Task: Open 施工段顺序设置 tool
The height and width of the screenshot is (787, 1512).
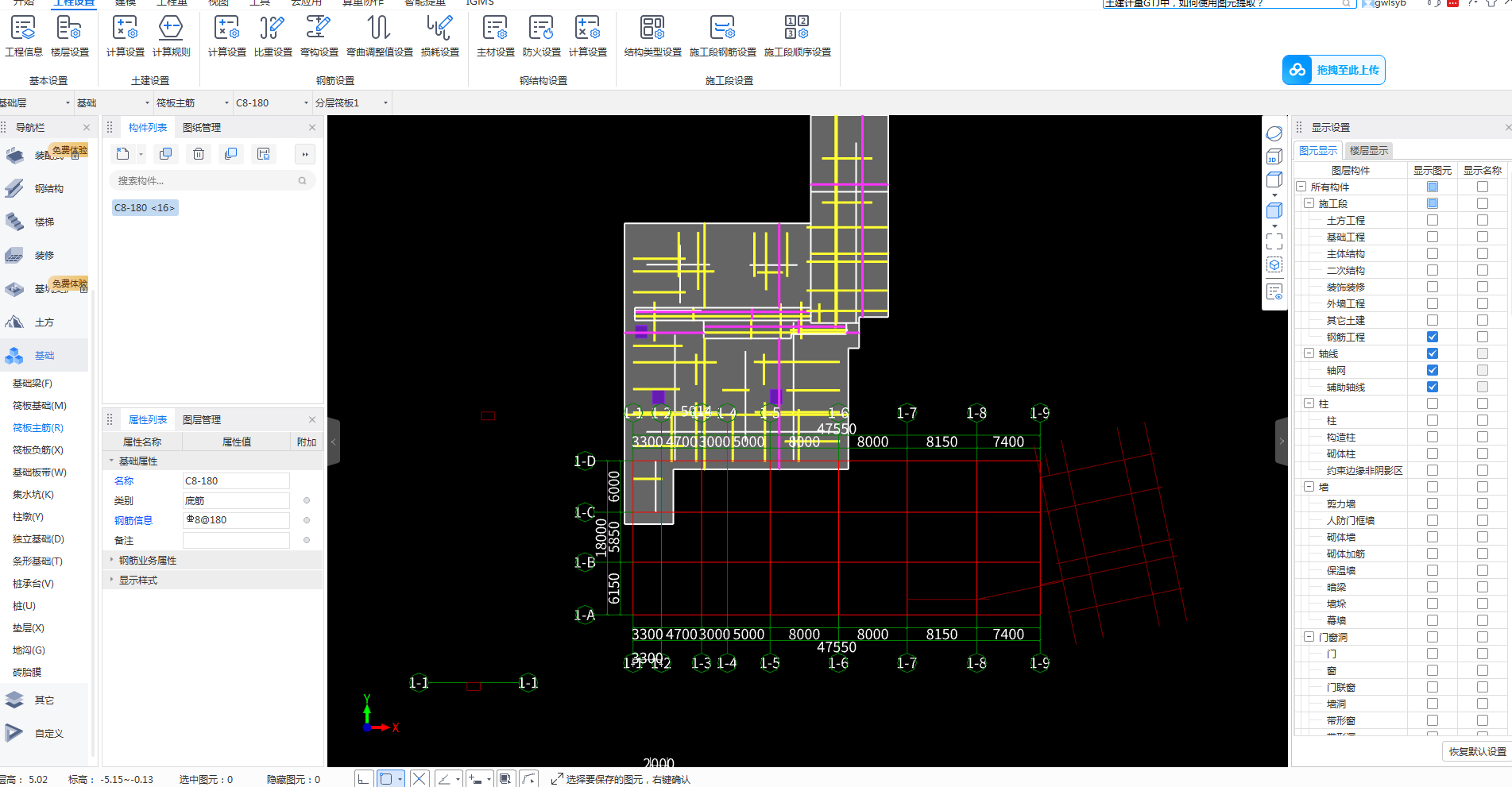Action: click(797, 36)
